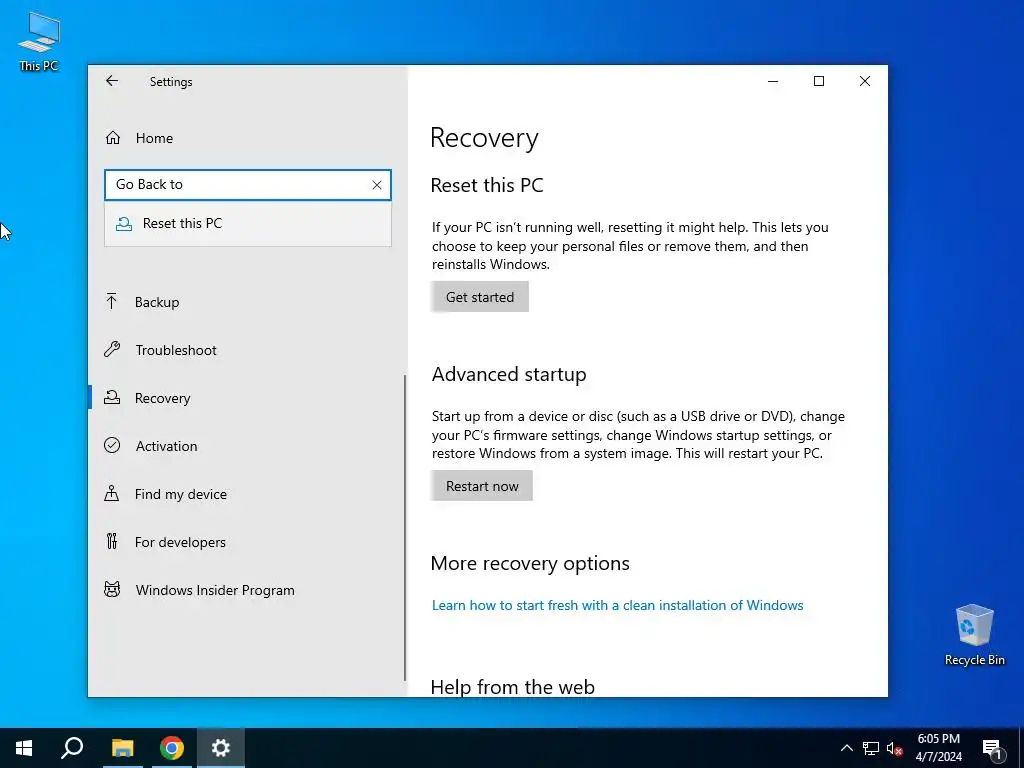
Task: Click the Find my device icon
Action: [x=112, y=493]
